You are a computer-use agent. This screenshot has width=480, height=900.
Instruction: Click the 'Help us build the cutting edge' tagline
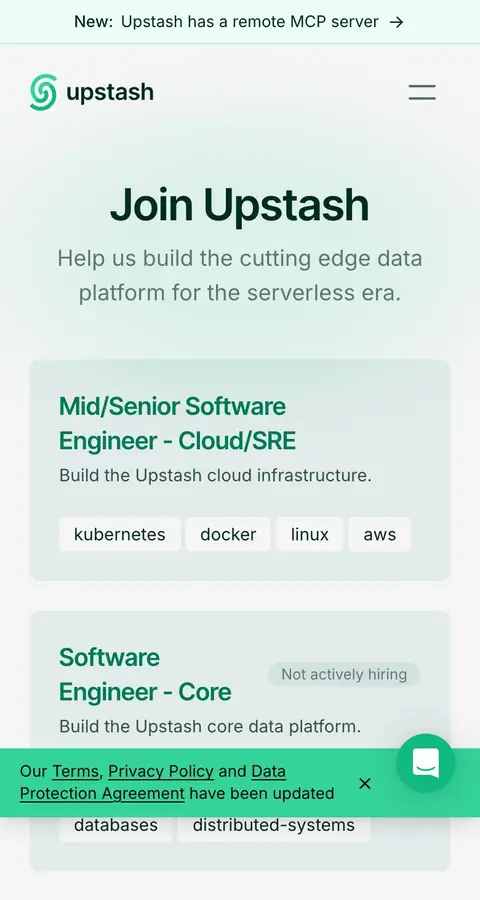point(239,276)
